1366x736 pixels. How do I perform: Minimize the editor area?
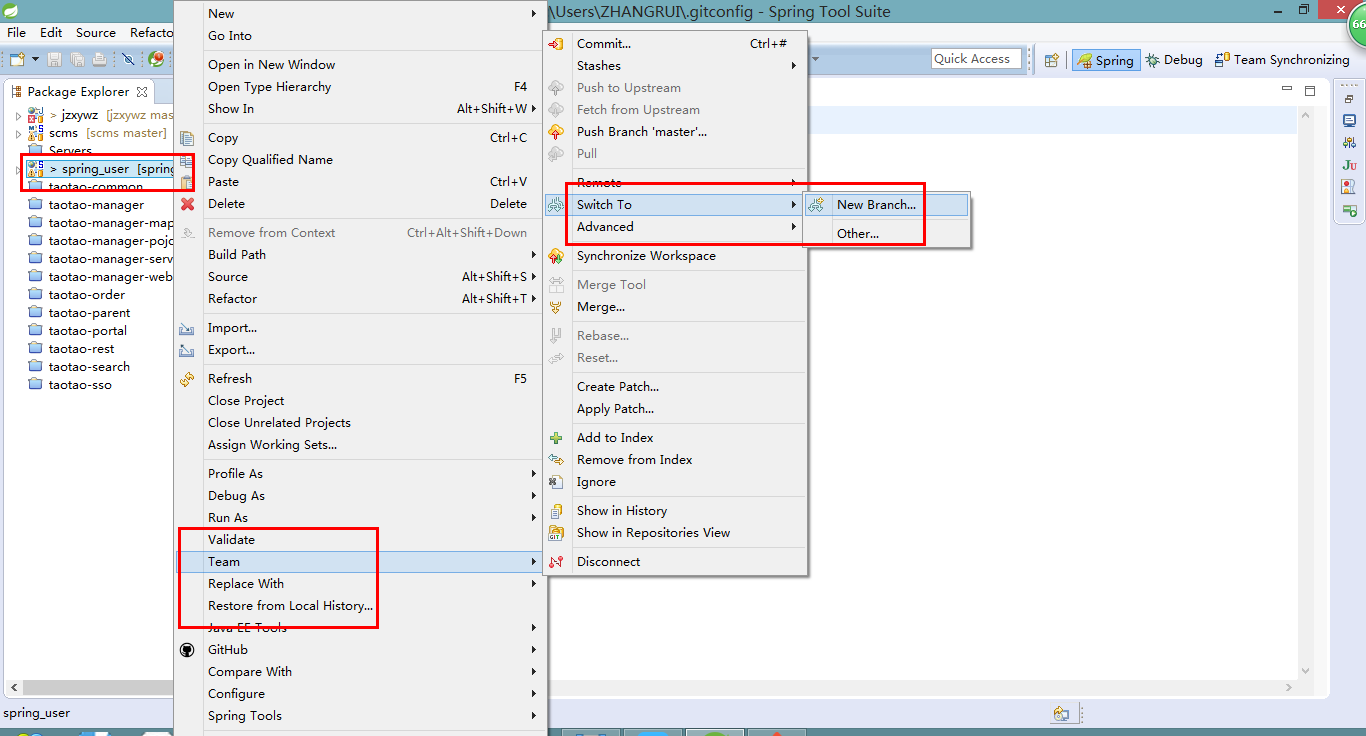point(1288,90)
